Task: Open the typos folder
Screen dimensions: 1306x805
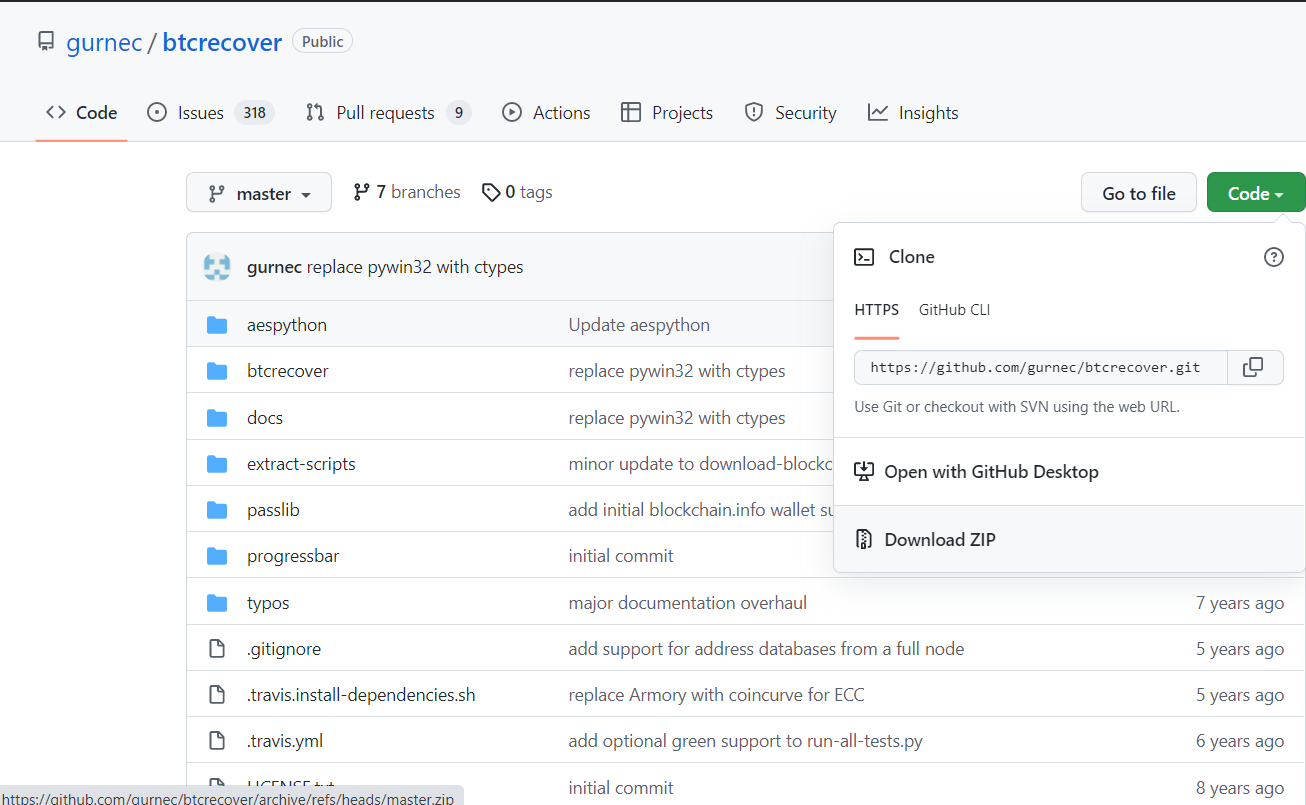Action: tap(268, 603)
